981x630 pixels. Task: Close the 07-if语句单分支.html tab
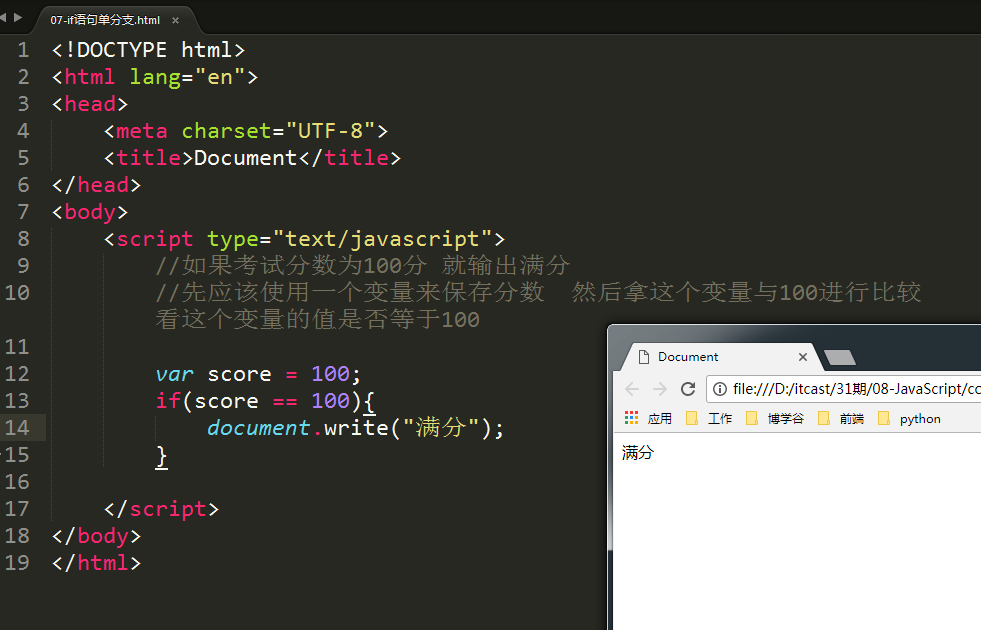(x=176, y=21)
